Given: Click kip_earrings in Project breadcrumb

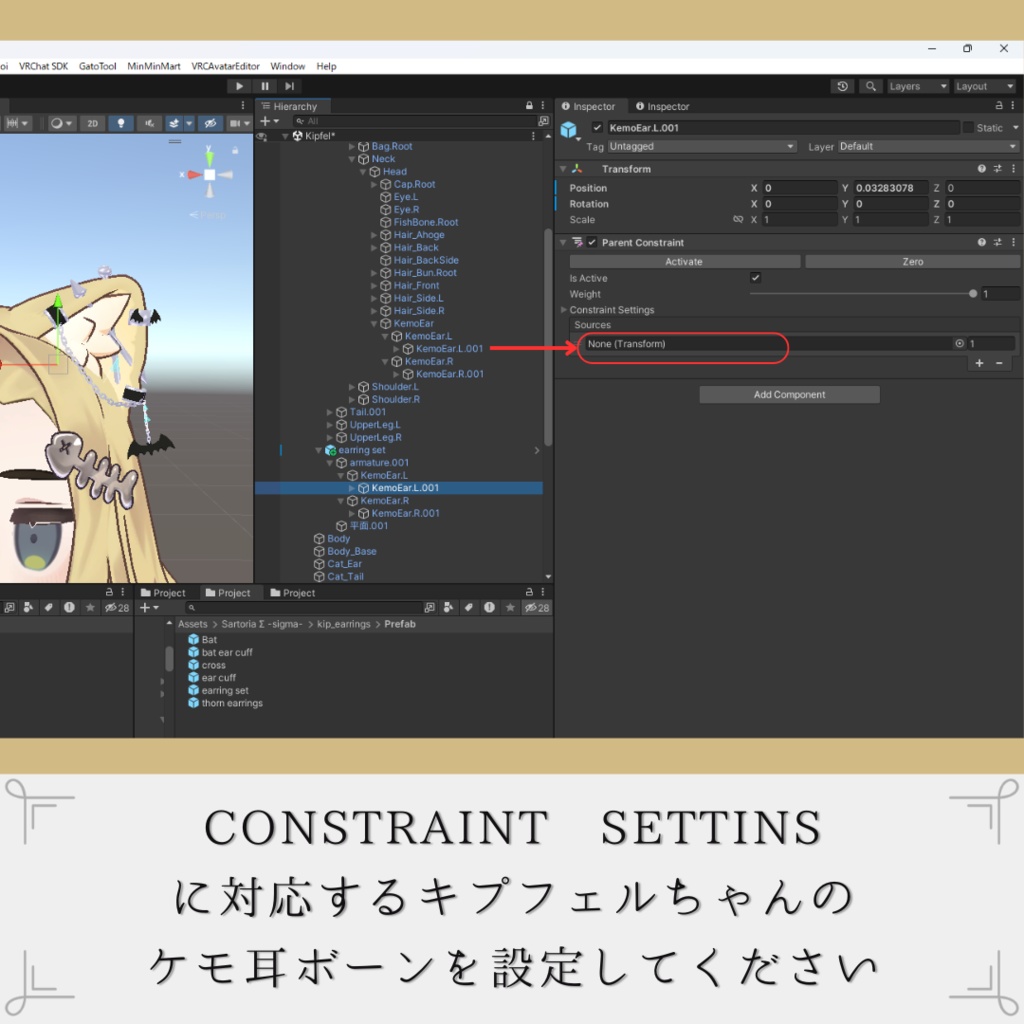Looking at the screenshot, I should [x=344, y=624].
